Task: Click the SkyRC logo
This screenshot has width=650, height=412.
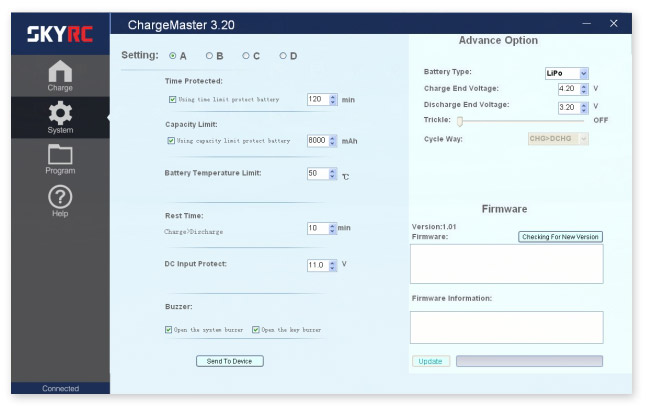Action: (60, 34)
